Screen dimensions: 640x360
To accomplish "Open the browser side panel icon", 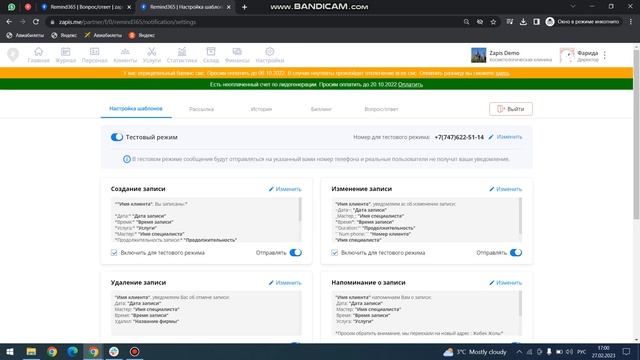I will (x=536, y=22).
